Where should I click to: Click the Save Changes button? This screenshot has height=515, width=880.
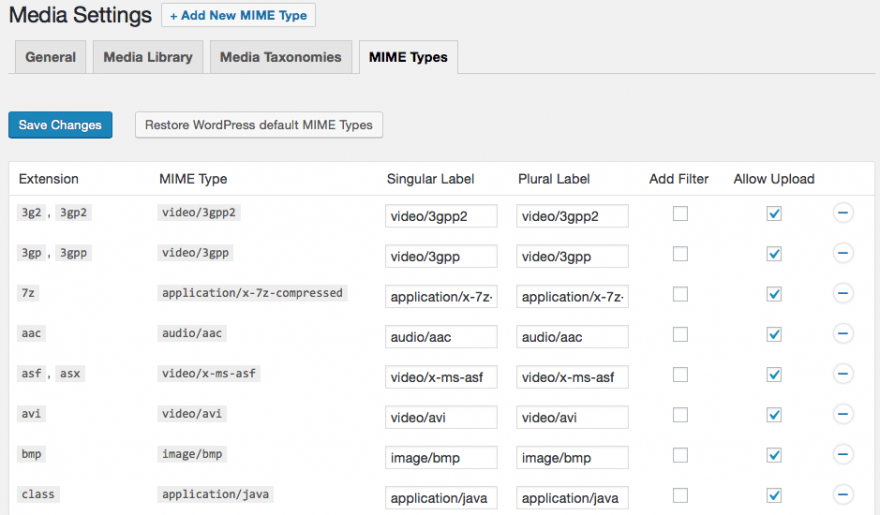60,125
